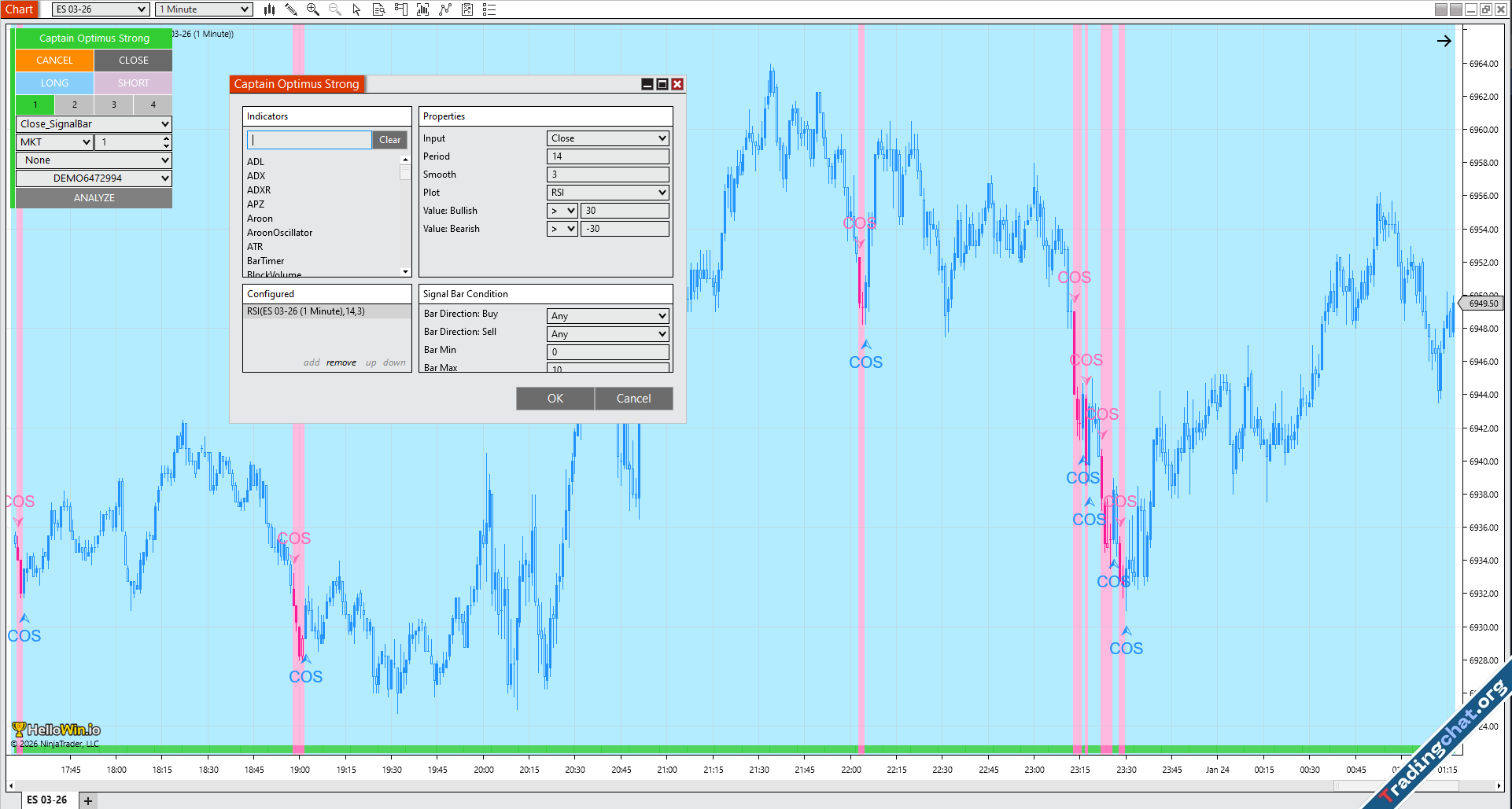Toggle the LONG direction button
Screen dimensions: 1512x809
54,83
